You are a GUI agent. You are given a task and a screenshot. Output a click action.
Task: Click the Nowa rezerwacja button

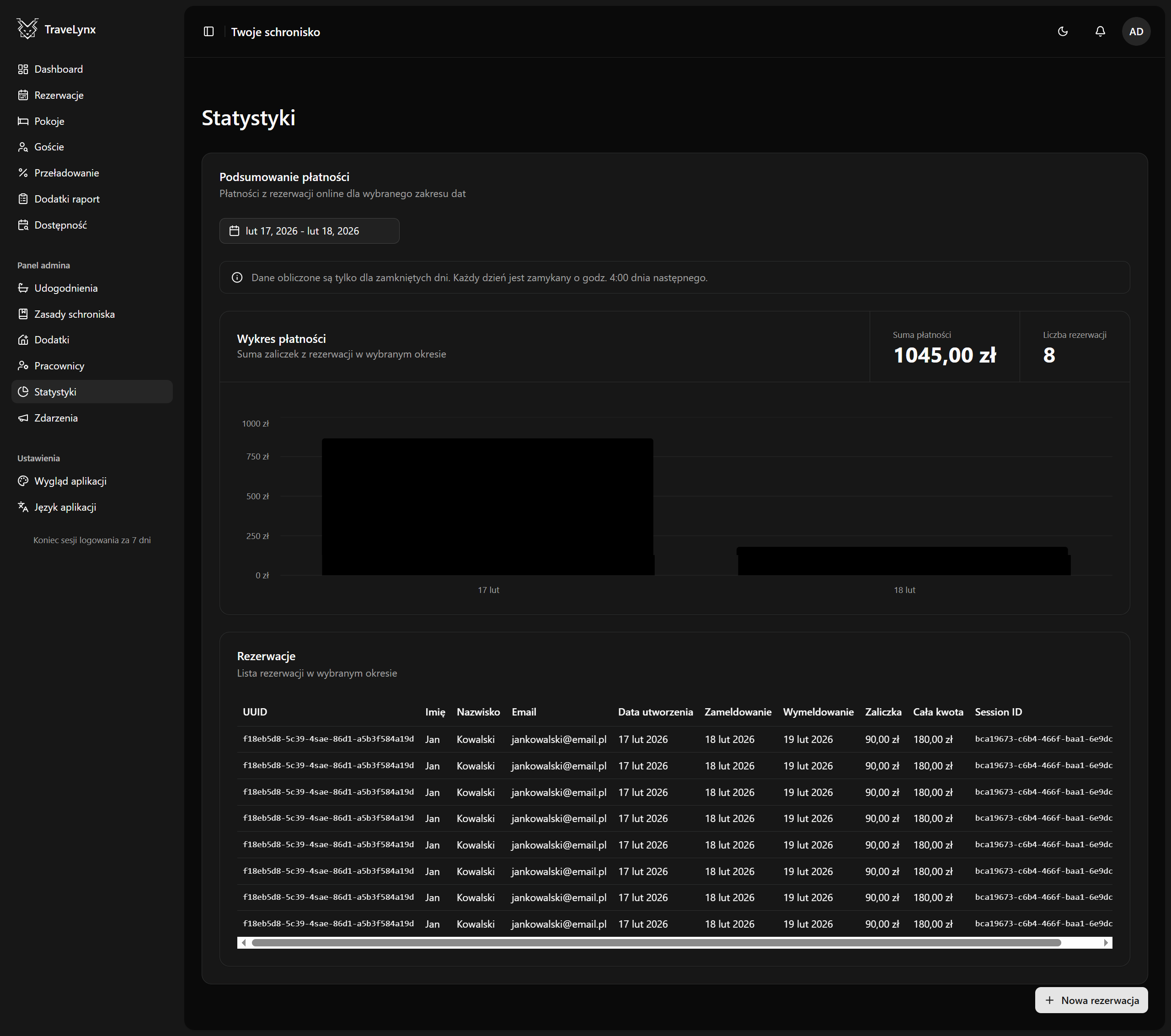(1091, 1000)
